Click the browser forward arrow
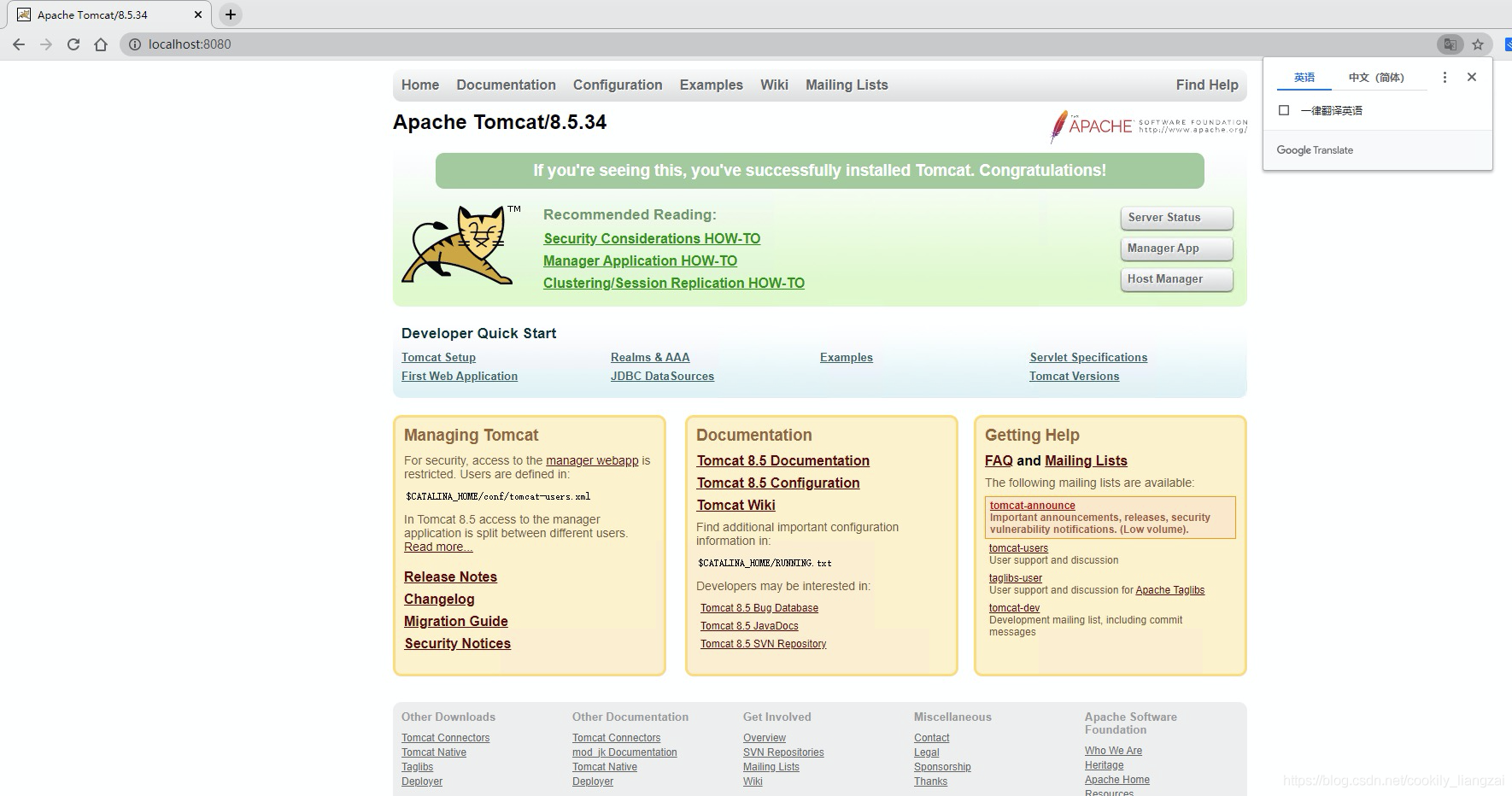The image size is (1512, 796). point(46,44)
